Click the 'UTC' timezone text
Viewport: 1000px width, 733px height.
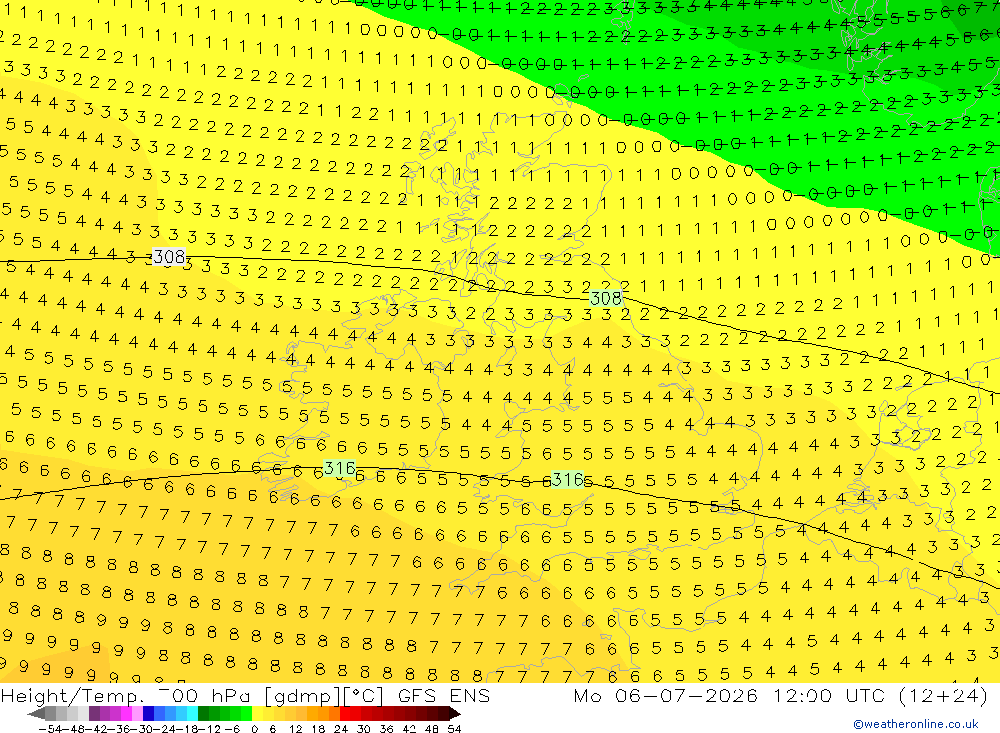click(x=867, y=695)
